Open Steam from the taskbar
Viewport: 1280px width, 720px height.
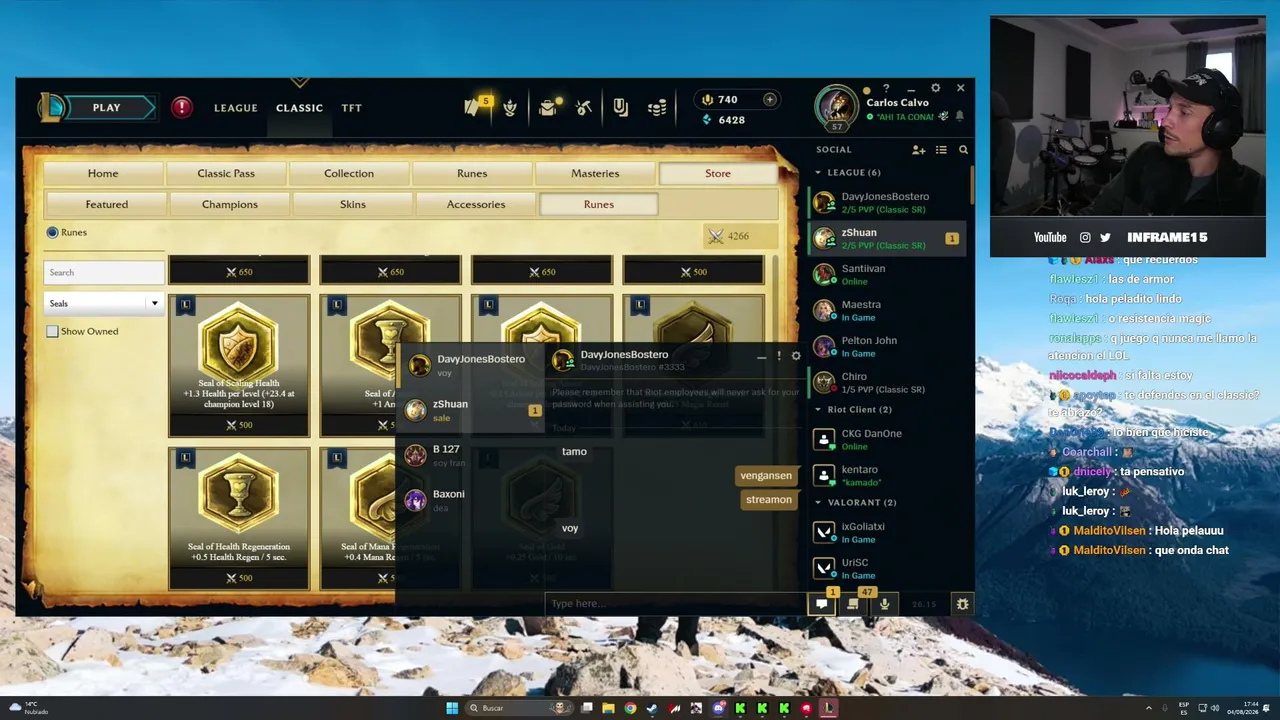pos(652,708)
